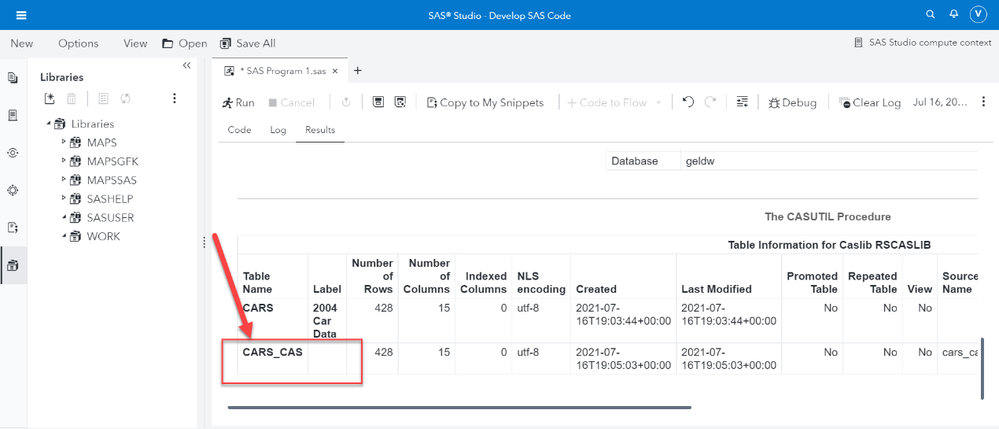
Task: Expand the MAPS library node
Action: [64, 143]
